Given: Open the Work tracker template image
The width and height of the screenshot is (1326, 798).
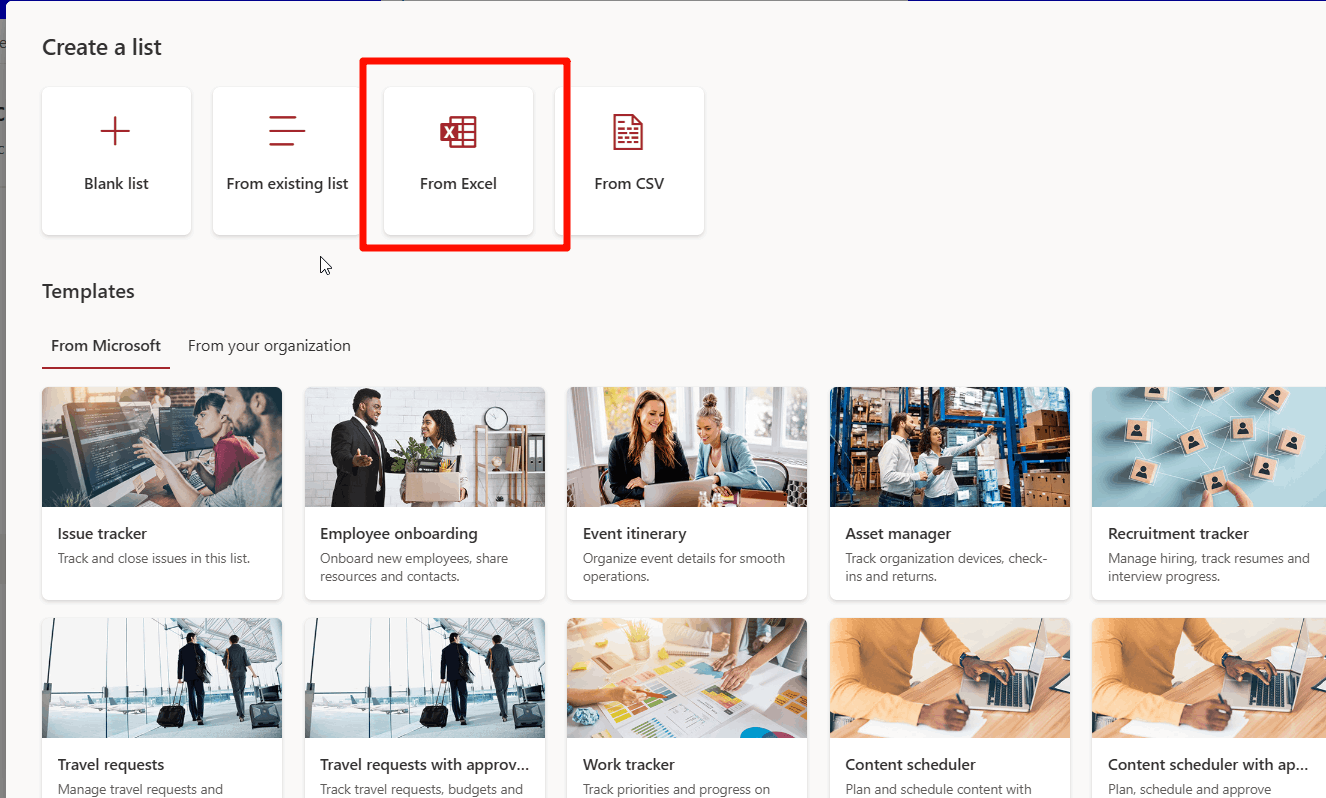Looking at the screenshot, I should [687, 678].
